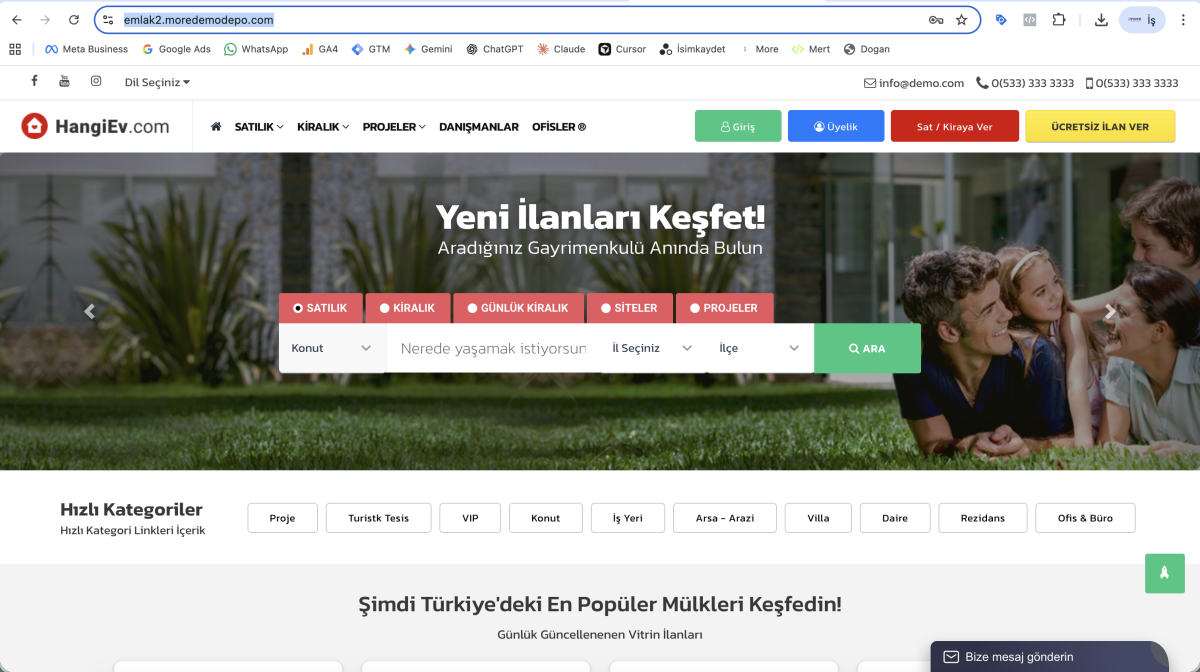Open the Dil Seçiniz language dropdown
Screen dimensions: 1200x672
point(156,82)
